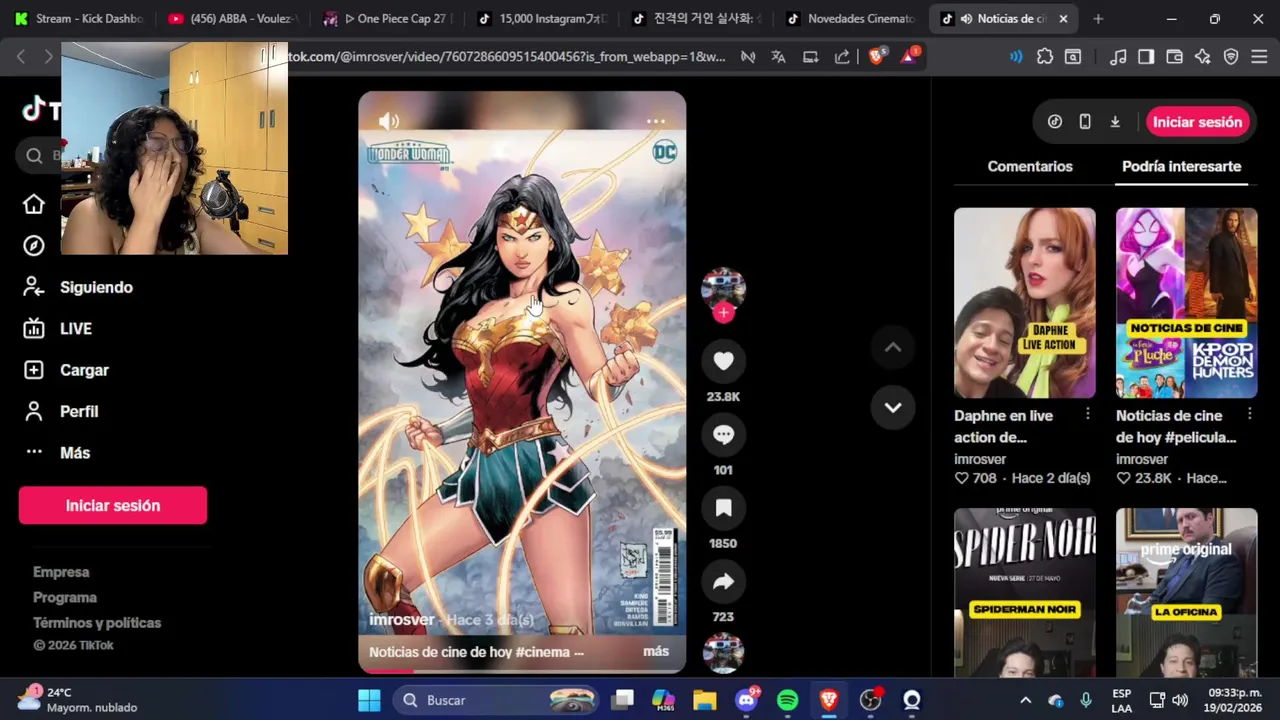Open Leo AI sparkle icon
1280x720 pixels.
pyautogui.click(x=1203, y=57)
